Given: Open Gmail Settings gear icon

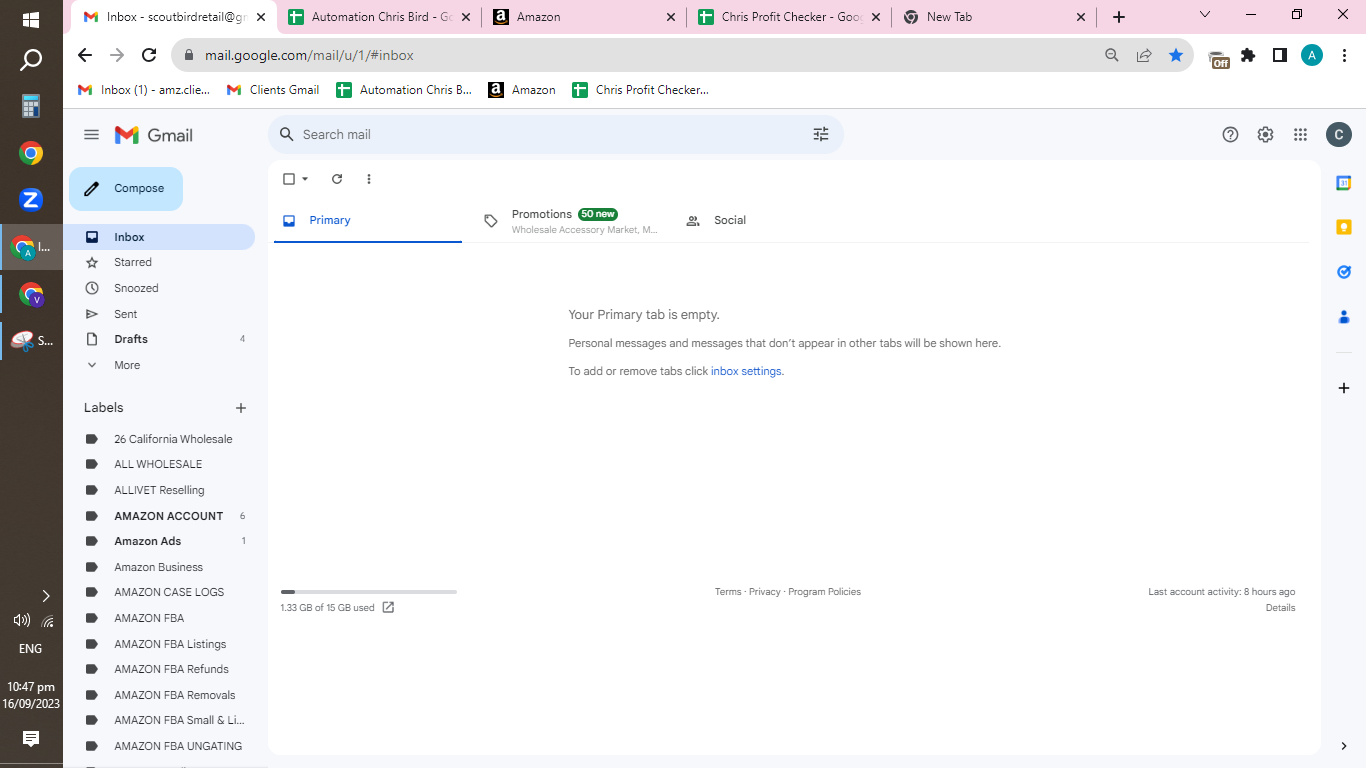Looking at the screenshot, I should click(x=1265, y=135).
